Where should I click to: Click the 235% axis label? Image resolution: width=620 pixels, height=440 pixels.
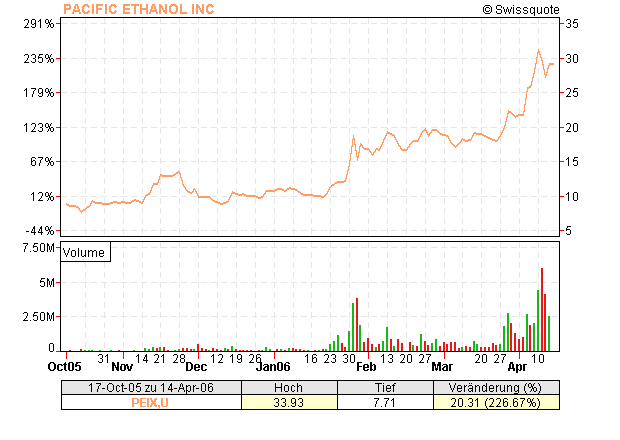coord(38,59)
